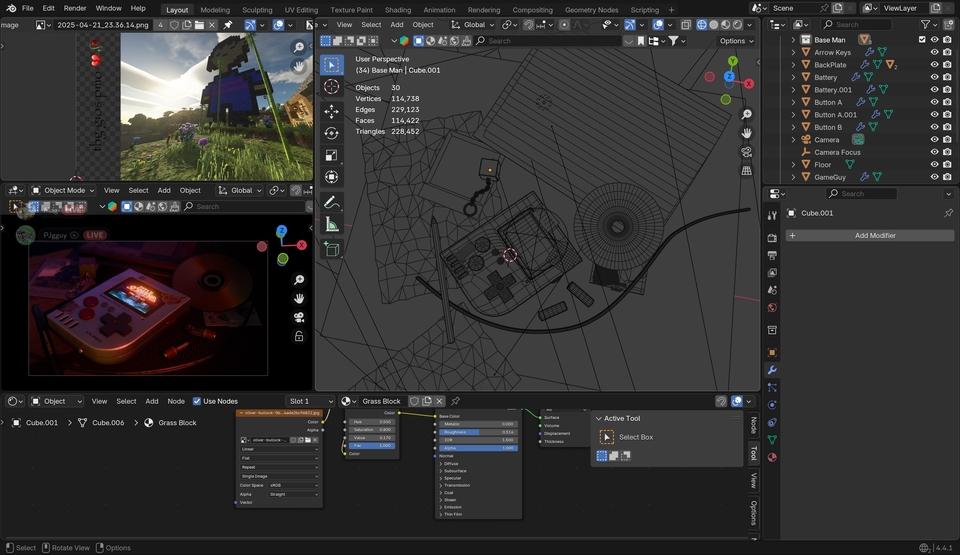Switch to the Shading workspace tab
This screenshot has height=555, width=960.
(397, 10)
